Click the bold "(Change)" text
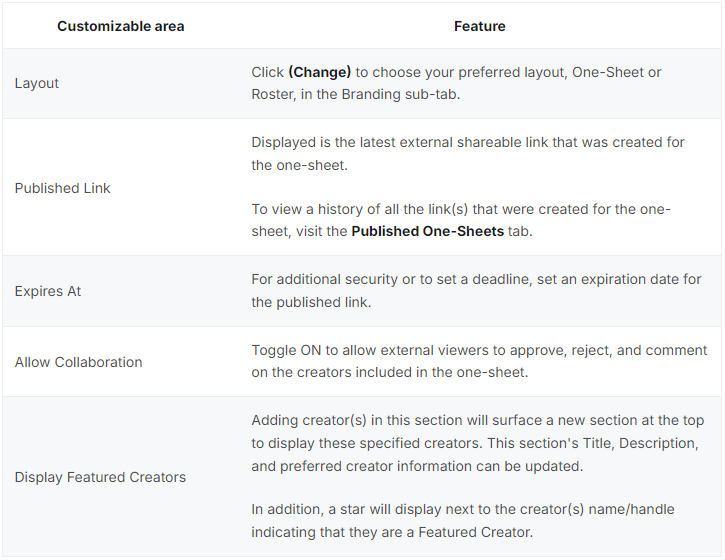The width and height of the screenshot is (725, 560). tap(319, 72)
